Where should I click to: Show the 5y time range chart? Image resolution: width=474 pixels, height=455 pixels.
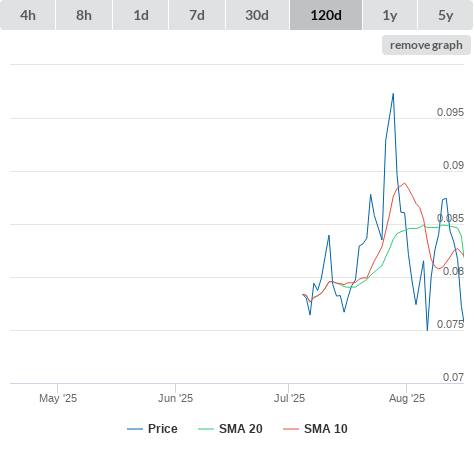pyautogui.click(x=446, y=15)
